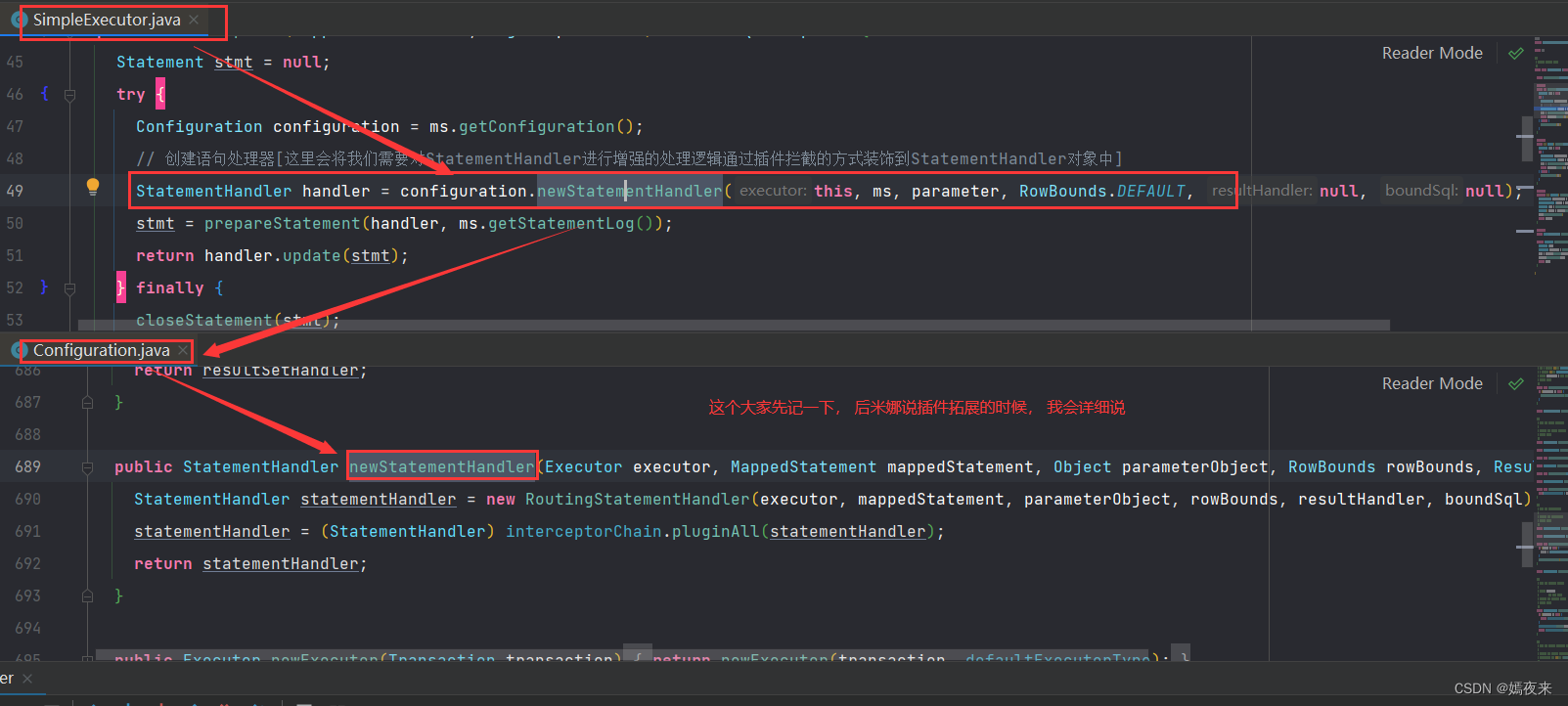Collapse the try block fold marker
Screen dimensions: 1568x706
click(x=70, y=95)
